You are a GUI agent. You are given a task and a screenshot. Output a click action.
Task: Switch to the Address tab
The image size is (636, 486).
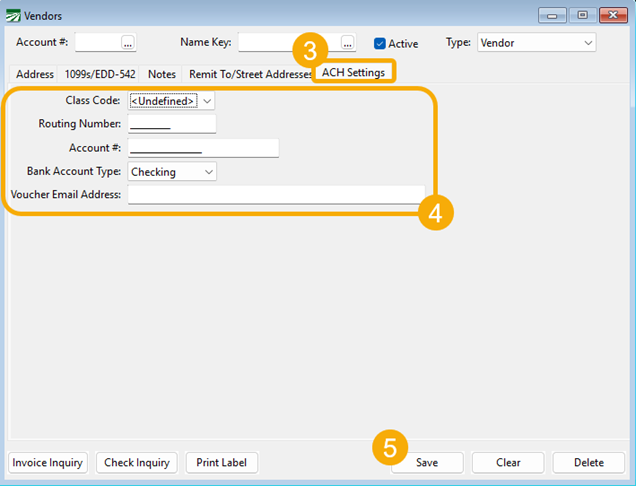(35, 74)
